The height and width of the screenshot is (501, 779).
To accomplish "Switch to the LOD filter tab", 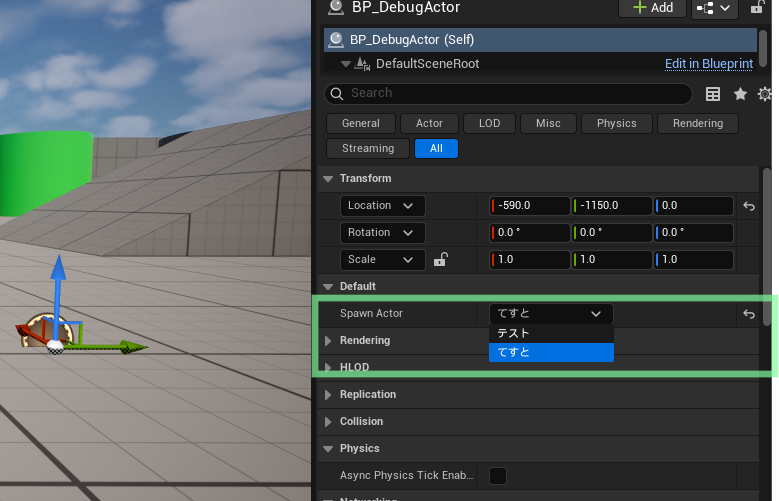I will 489,123.
